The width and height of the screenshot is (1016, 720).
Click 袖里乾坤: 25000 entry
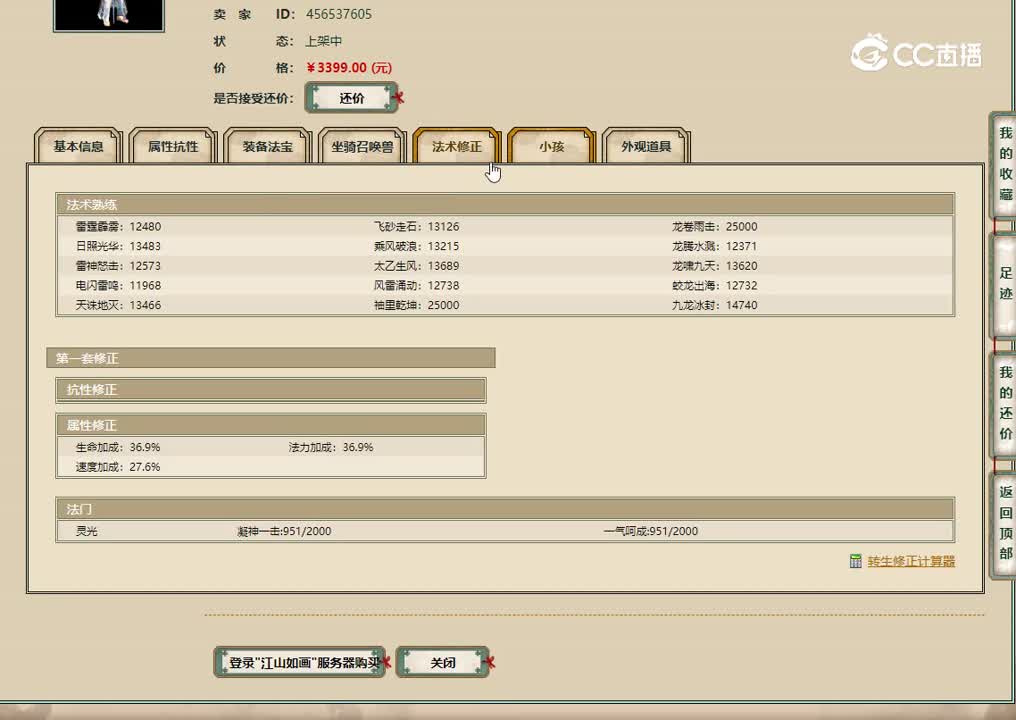click(x=416, y=305)
